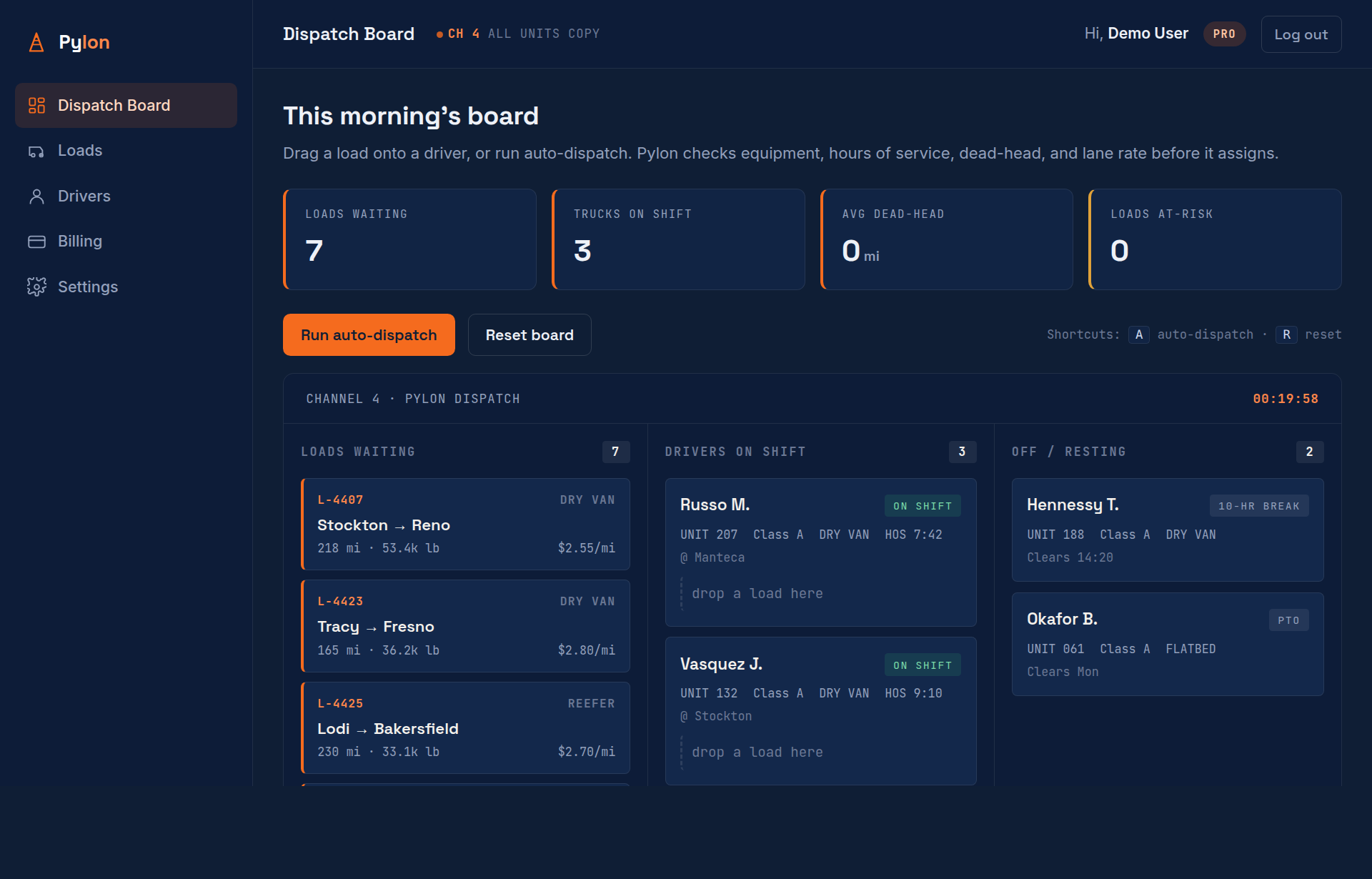Select load L-4407 Stockton to Reno
The image size is (1372, 879).
[465, 524]
